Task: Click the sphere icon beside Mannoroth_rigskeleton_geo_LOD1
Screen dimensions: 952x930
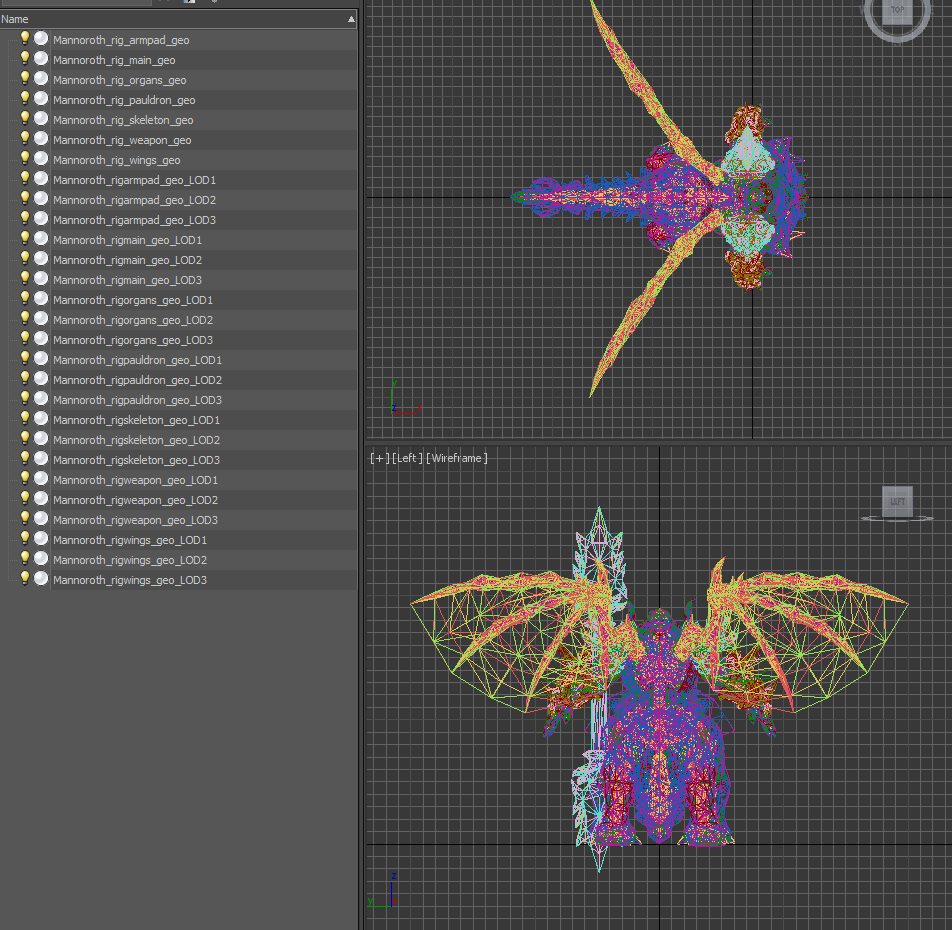Action: tap(41, 419)
